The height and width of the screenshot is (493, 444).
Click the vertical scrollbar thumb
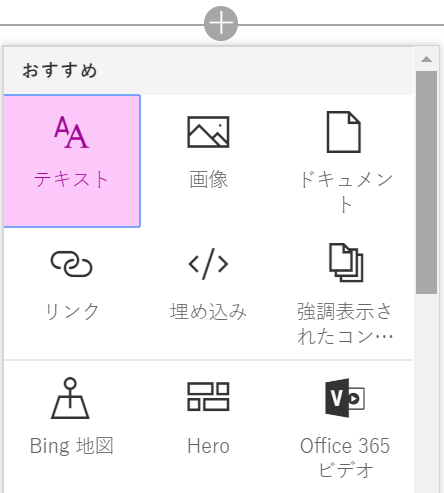[426, 182]
